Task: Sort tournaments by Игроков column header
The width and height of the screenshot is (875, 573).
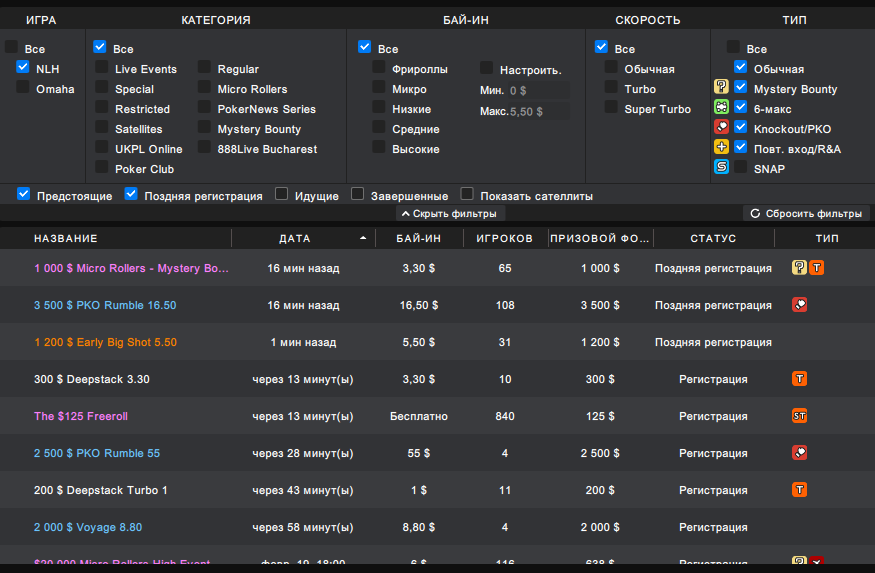Action: [504, 238]
